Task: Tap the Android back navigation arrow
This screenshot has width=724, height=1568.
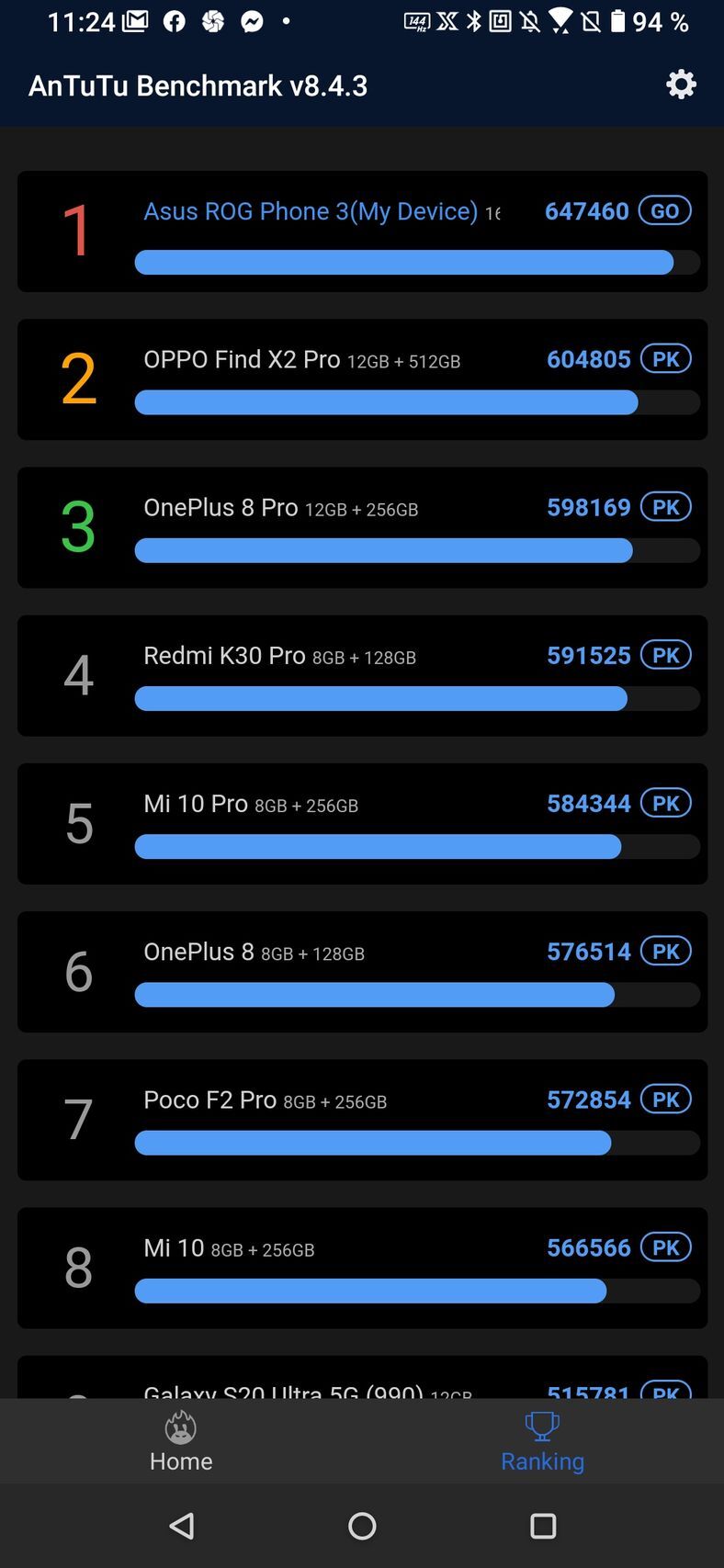Action: [181, 1526]
